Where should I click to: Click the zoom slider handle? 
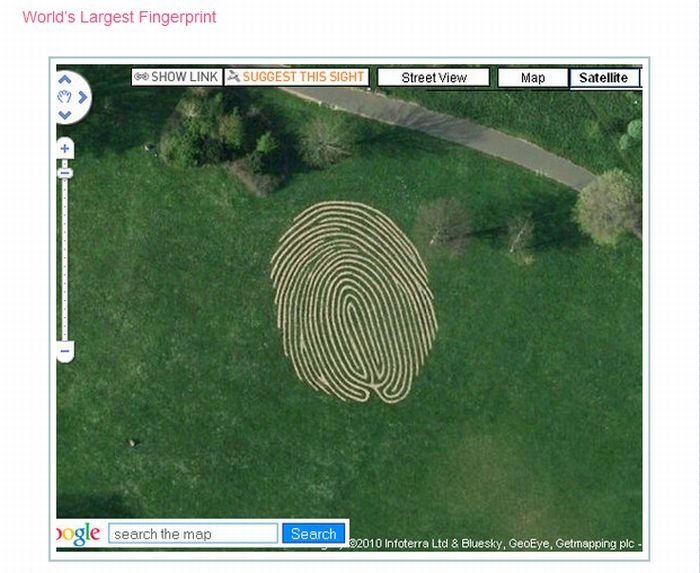pos(65,173)
